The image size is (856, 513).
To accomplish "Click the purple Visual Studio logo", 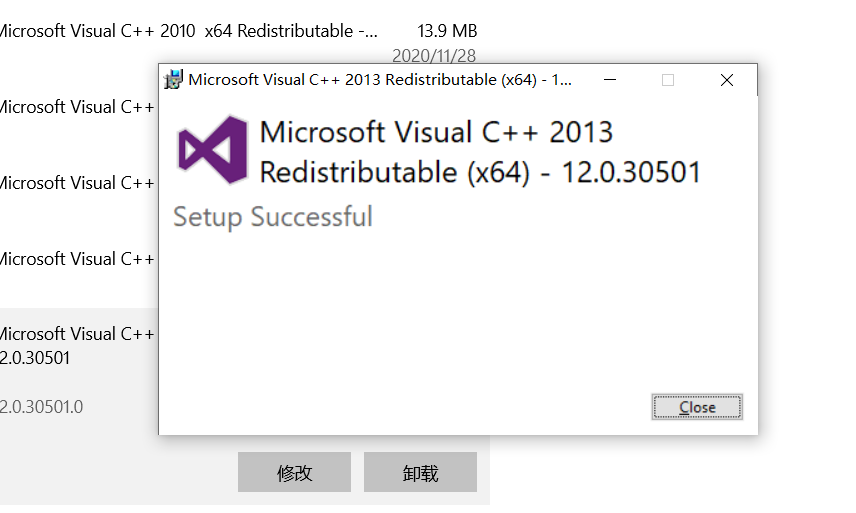I will (x=212, y=150).
